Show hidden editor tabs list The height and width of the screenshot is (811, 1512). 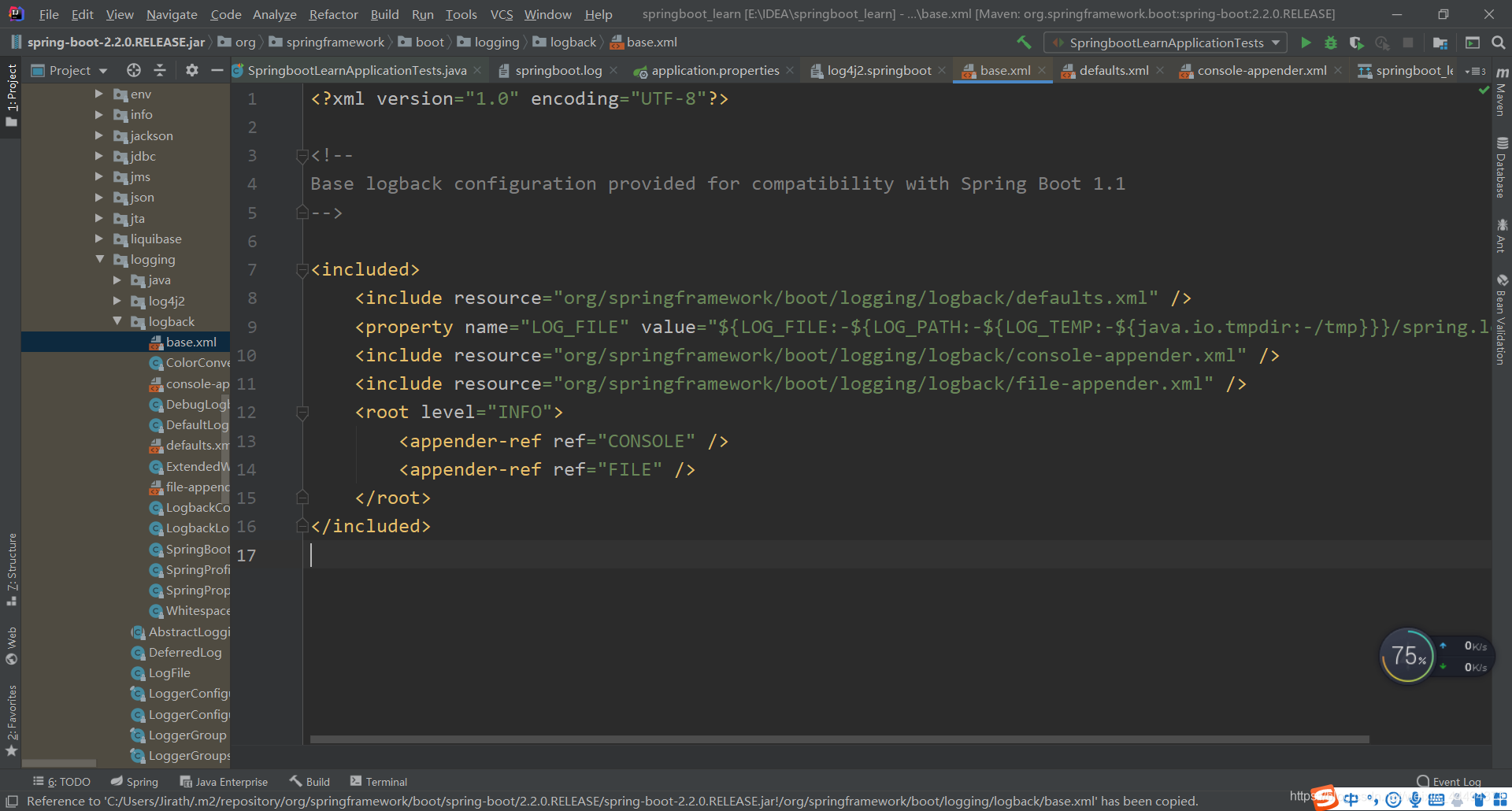tap(1474, 71)
